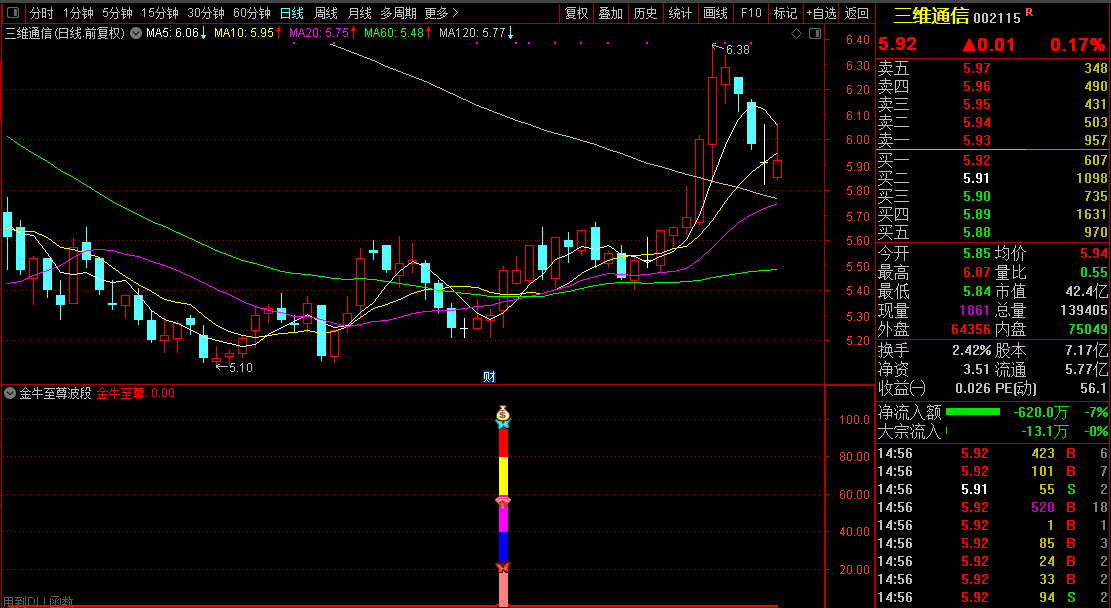The image size is (1111, 608).
Task: Click the green 净流入额 progress bar
Action: (x=973, y=412)
